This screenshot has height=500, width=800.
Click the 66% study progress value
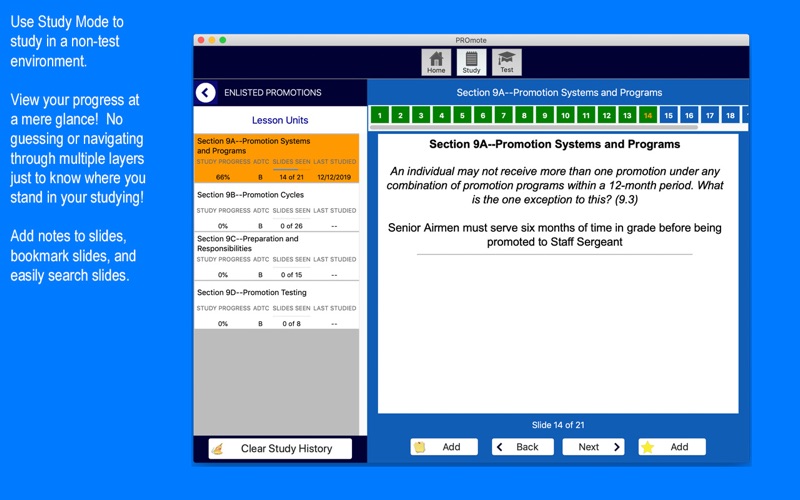click(x=223, y=177)
